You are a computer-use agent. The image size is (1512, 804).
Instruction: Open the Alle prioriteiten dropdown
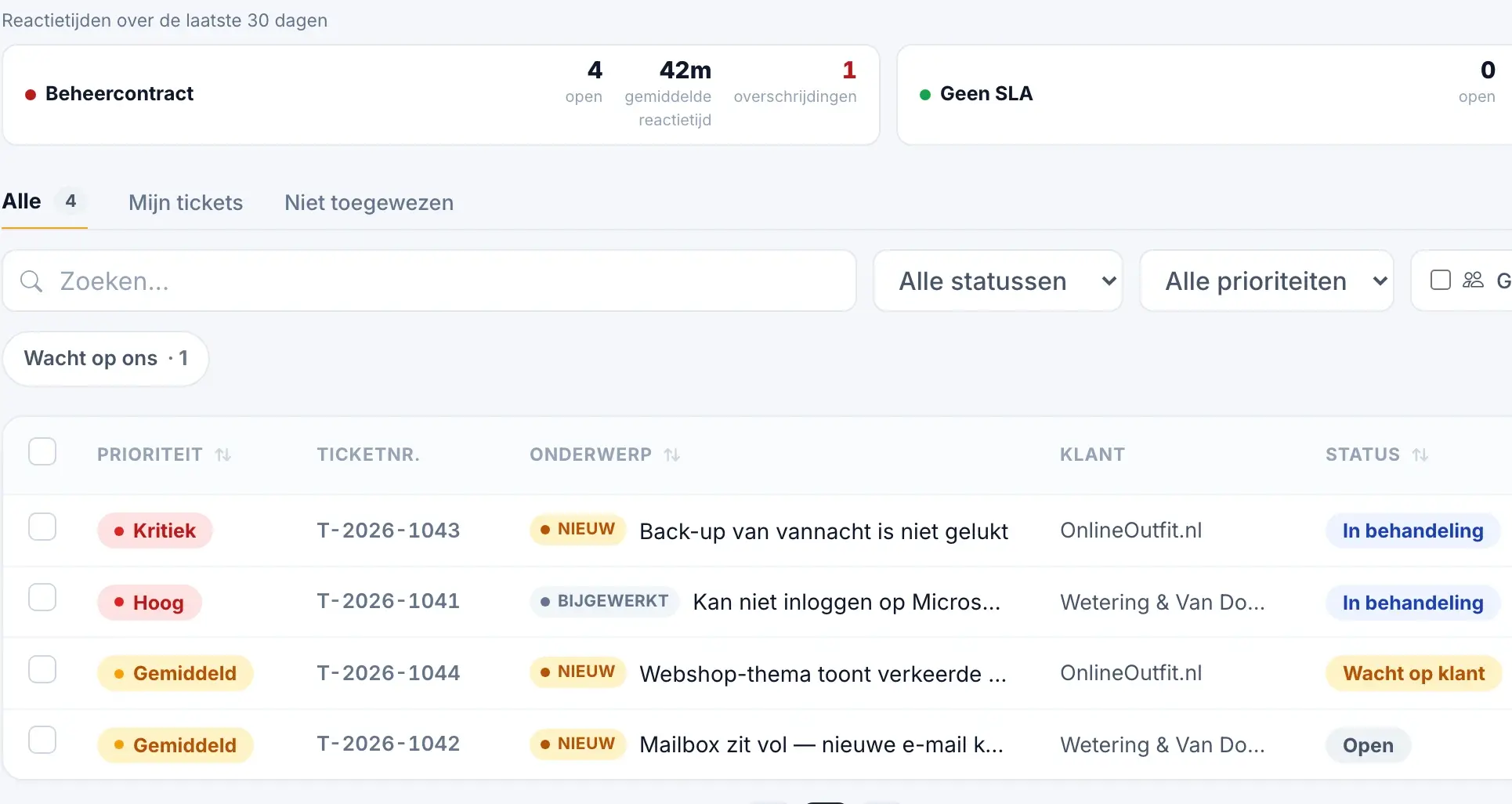tap(1267, 281)
